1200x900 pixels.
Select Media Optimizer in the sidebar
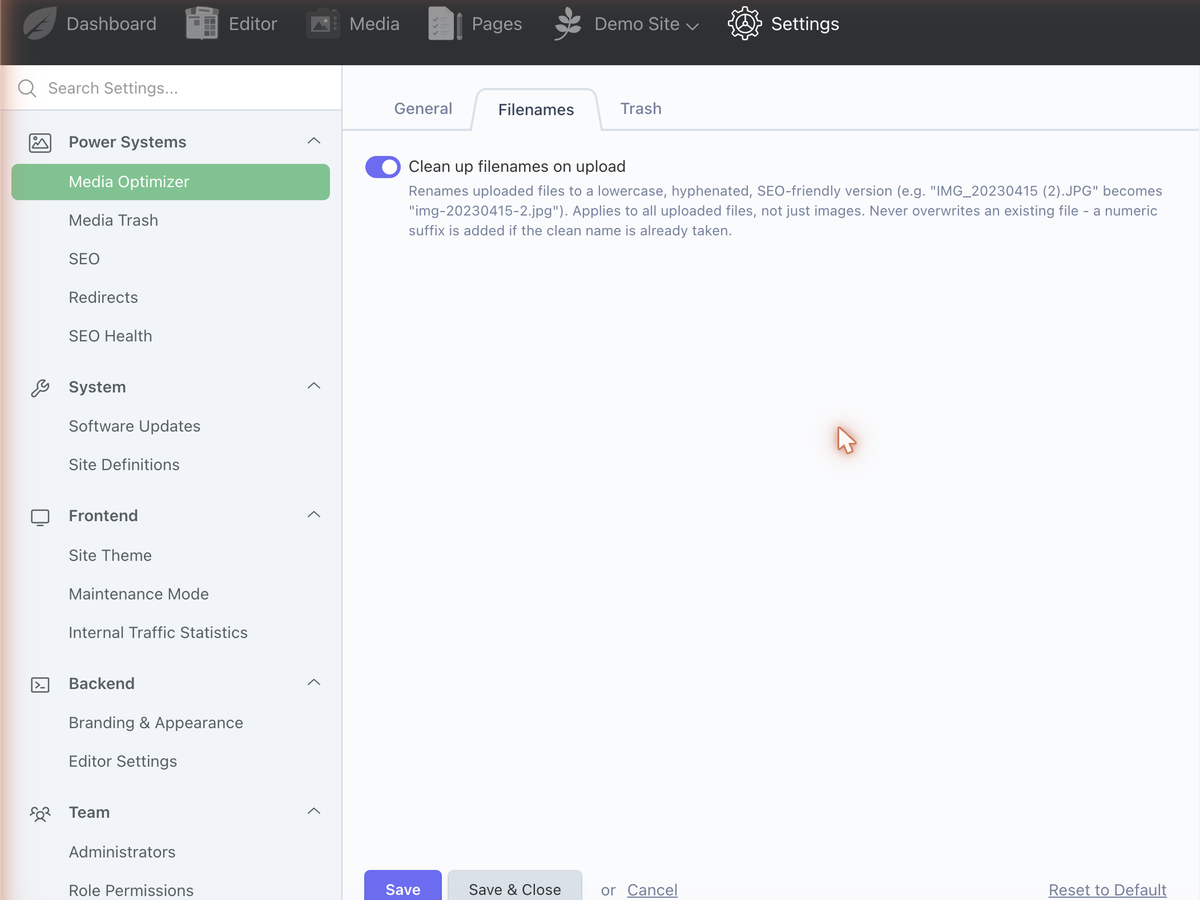coord(171,182)
